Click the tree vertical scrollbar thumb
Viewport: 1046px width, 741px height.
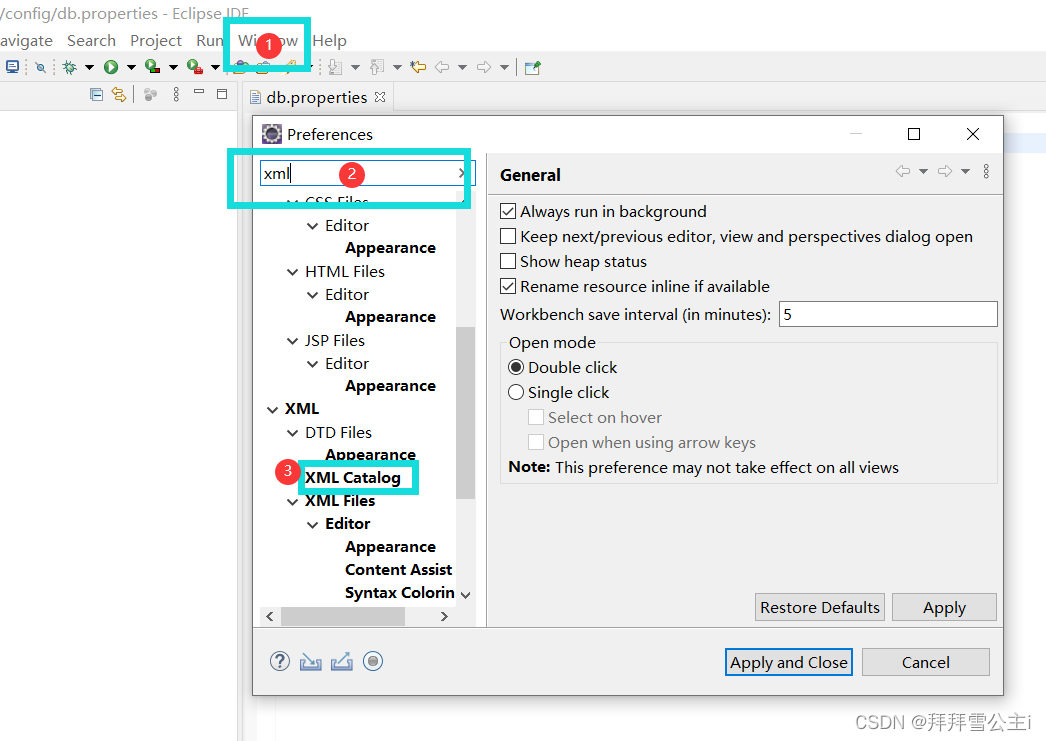[x=465, y=412]
